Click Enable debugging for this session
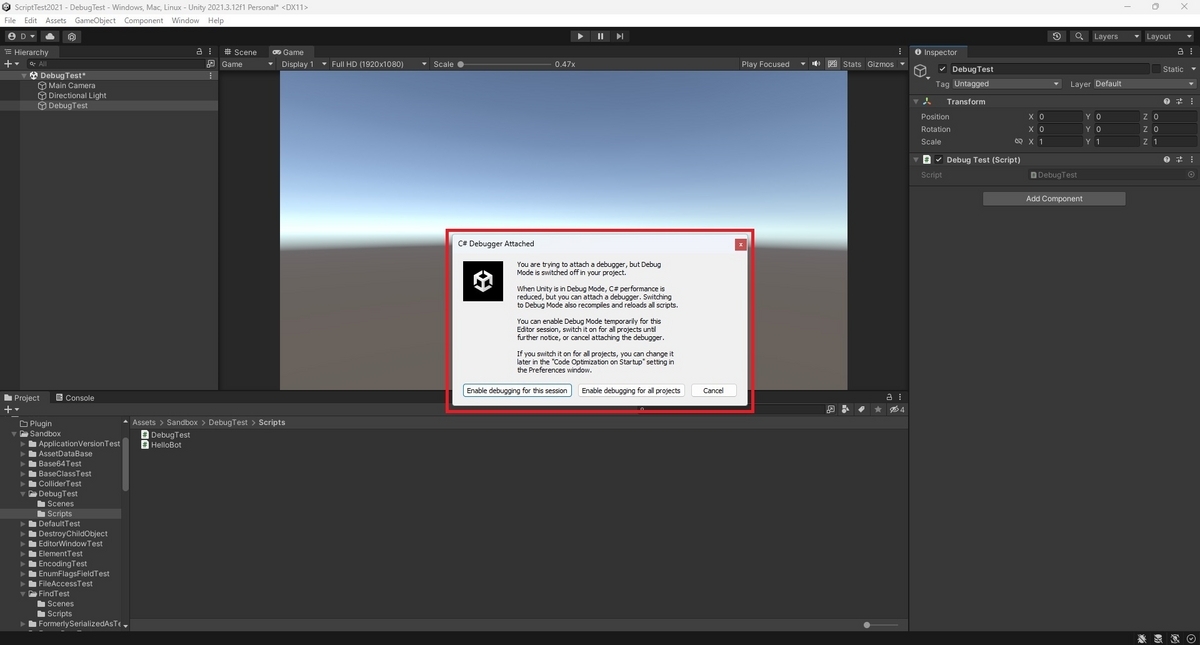1200x645 pixels. (x=517, y=390)
